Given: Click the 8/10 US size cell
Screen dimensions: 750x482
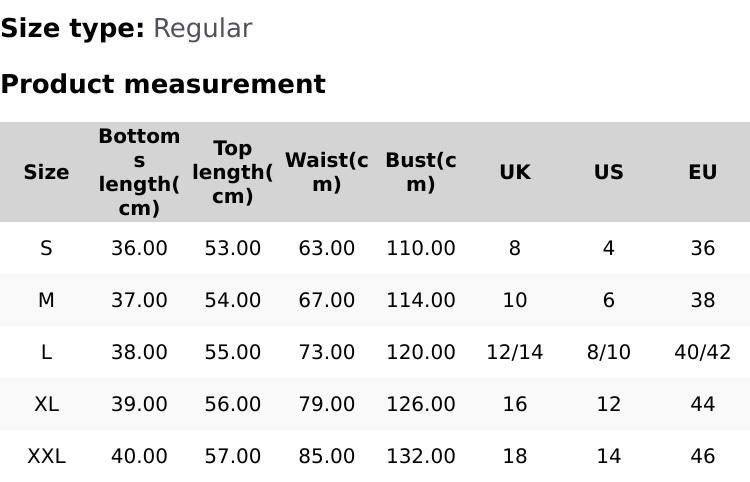Looking at the screenshot, I should 608,352.
